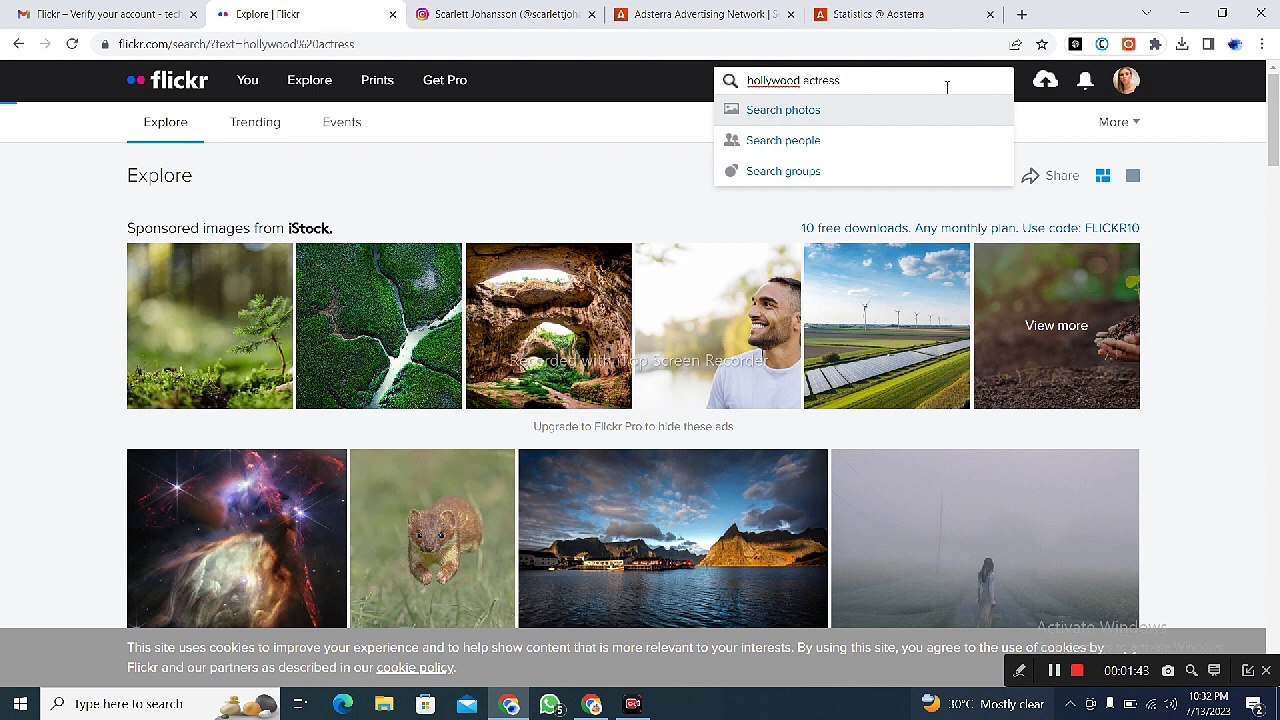This screenshot has height=720, width=1280.
Task: Open the weasel on grass photo
Action: coord(432,538)
